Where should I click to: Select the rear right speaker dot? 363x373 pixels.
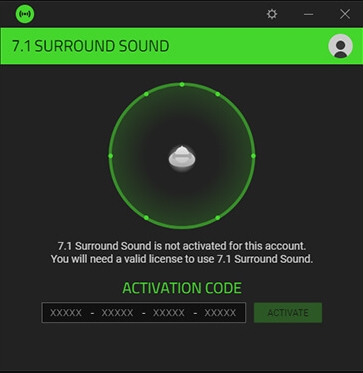pos(218,218)
